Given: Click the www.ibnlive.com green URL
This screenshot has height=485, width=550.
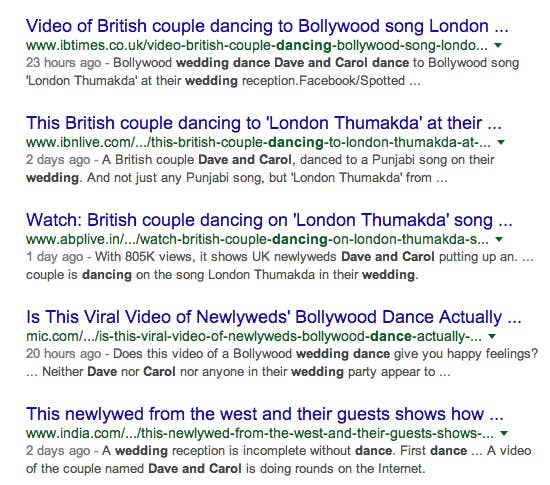Looking at the screenshot, I should pyautogui.click(x=259, y=143).
